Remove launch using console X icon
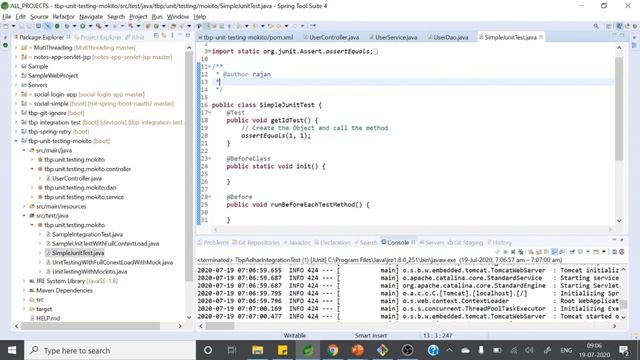This screenshot has height=360, width=640. click(513, 252)
